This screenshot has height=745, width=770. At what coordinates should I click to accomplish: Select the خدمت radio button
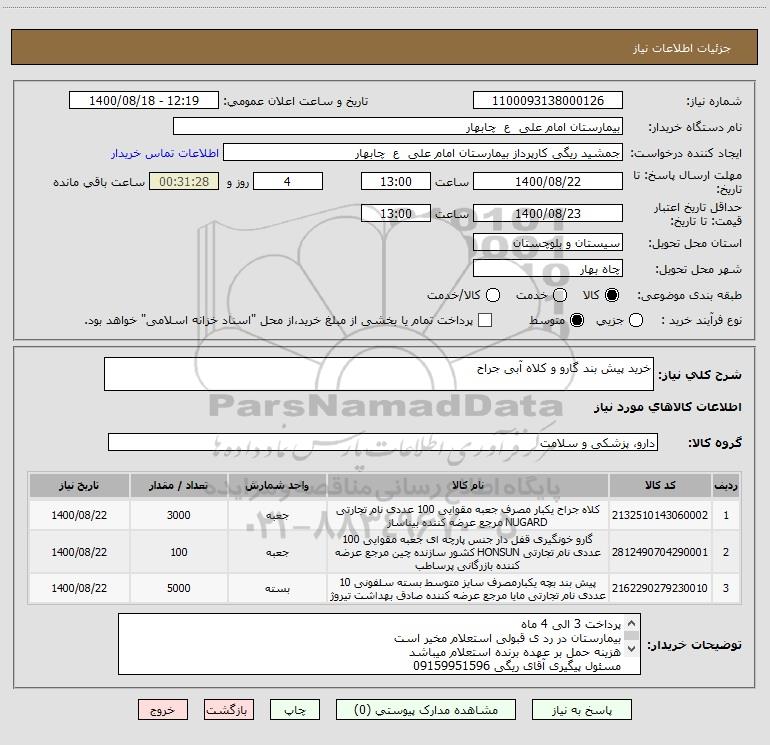[560, 295]
